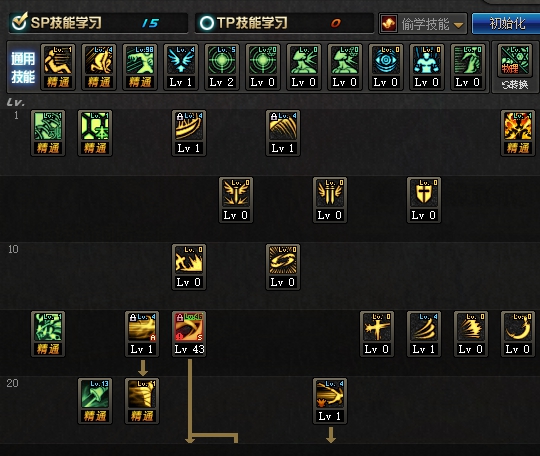The image size is (540, 456).
Task: Select the blue winged skill icon Lv 1
Action: 181,67
